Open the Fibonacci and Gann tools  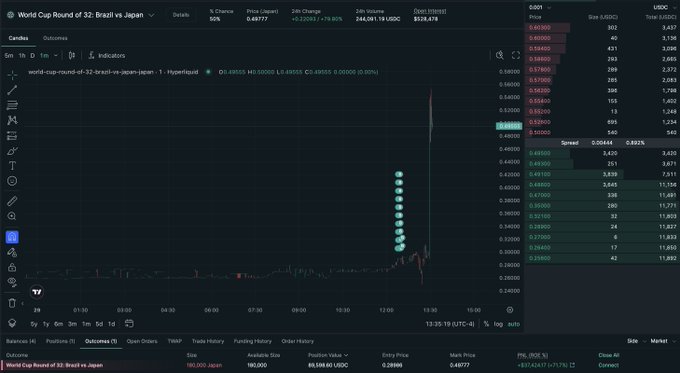(12, 105)
